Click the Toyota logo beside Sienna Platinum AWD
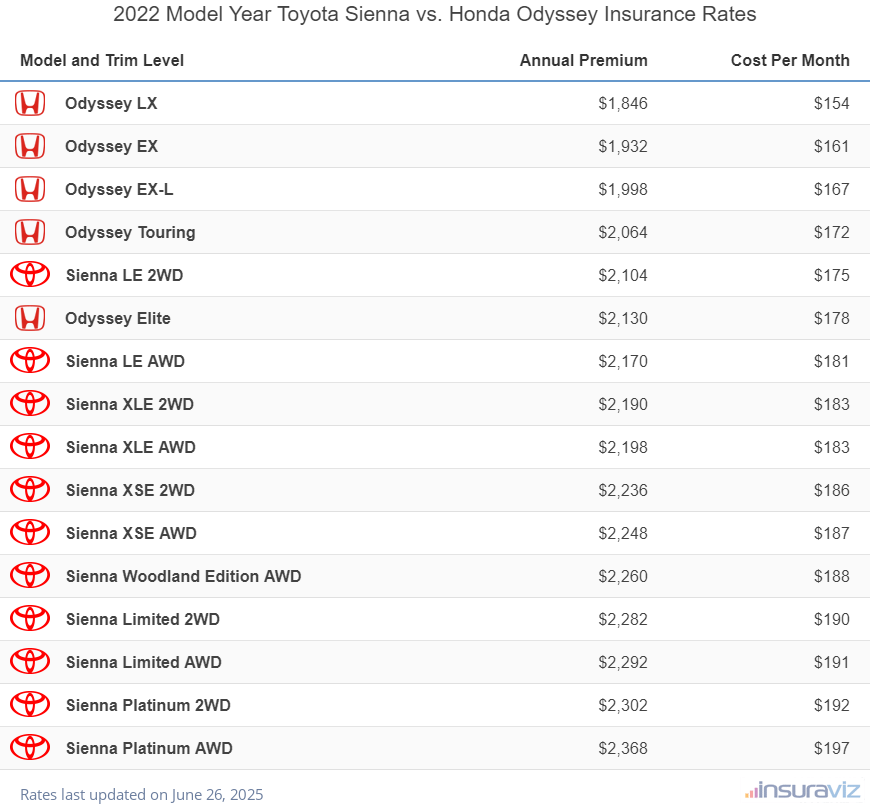The height and width of the screenshot is (810, 870). click(30, 748)
